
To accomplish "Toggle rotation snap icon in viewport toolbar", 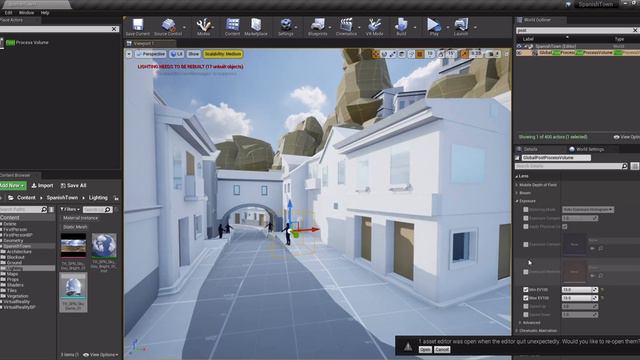I will pos(441,54).
